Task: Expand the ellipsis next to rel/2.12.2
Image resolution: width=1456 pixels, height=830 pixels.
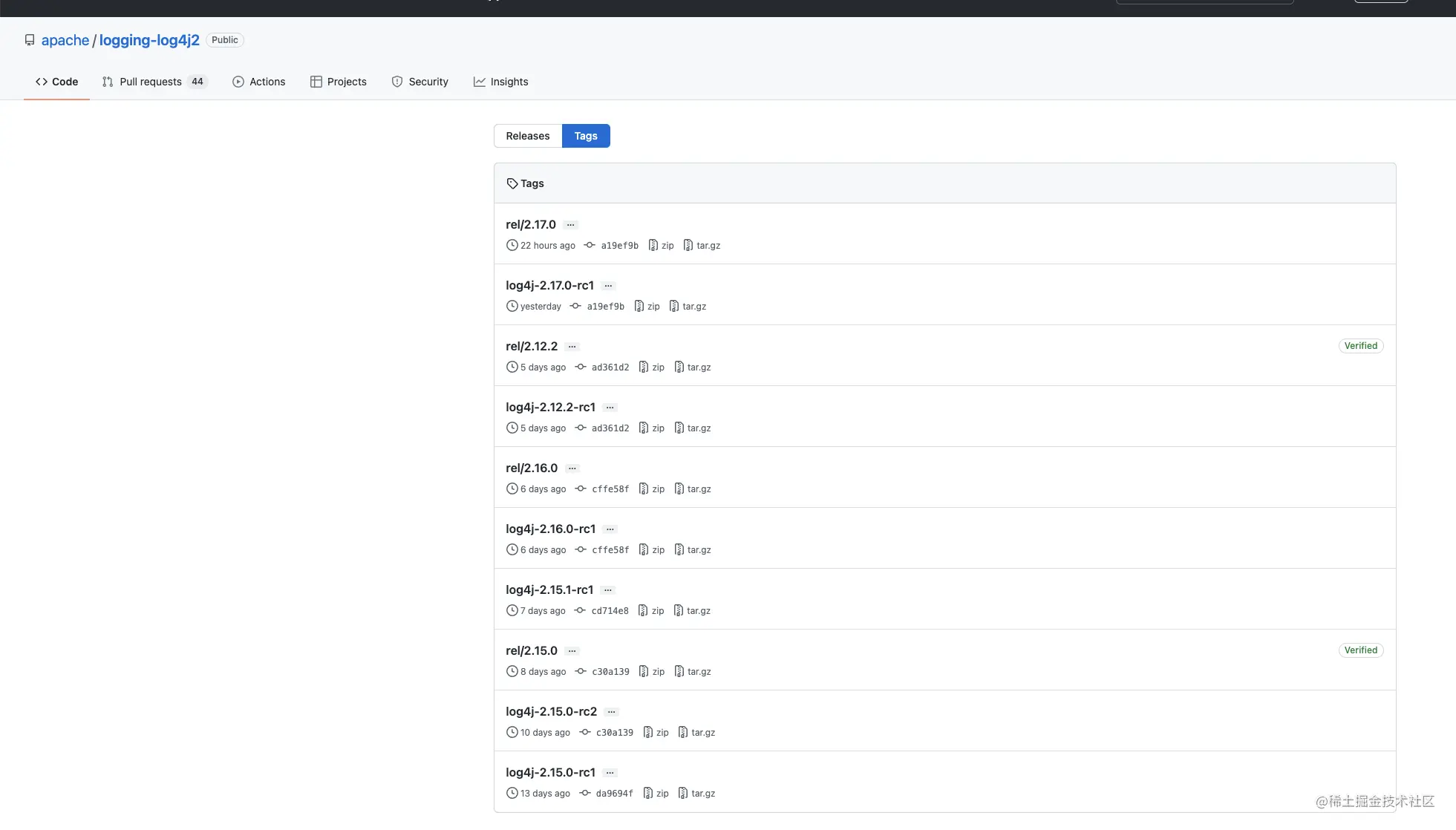Action: [x=572, y=347]
